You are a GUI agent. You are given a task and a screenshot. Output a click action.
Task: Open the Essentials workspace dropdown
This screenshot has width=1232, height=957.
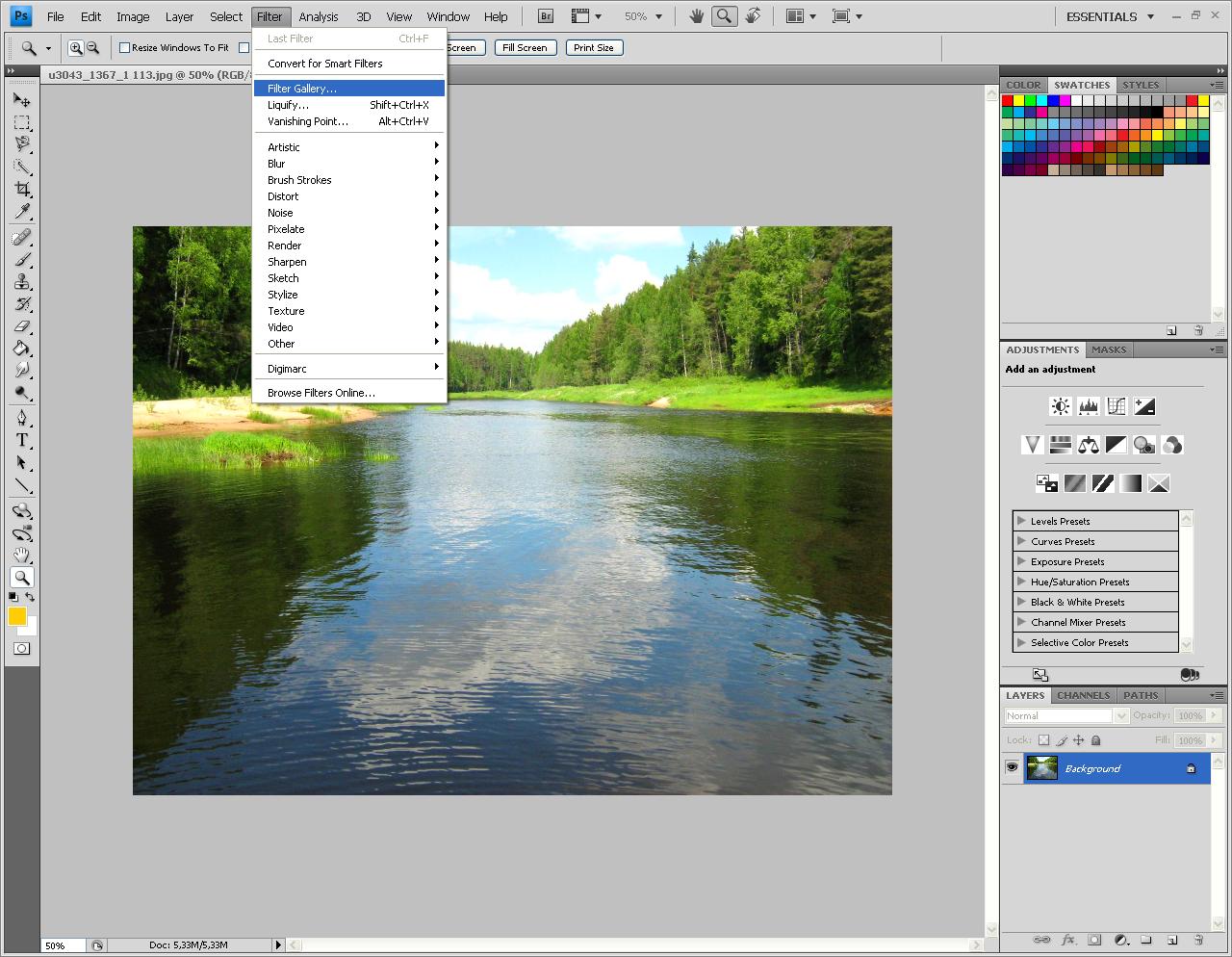tap(1110, 16)
